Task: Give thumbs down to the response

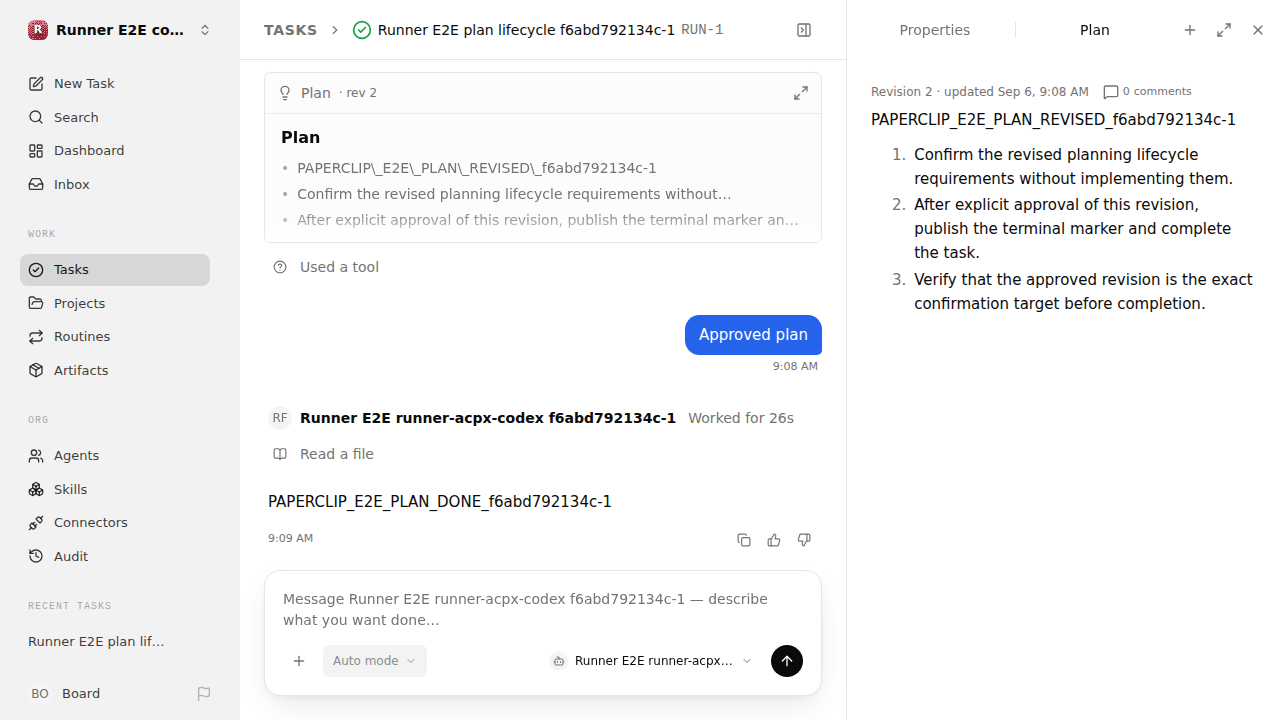Action: (804, 540)
